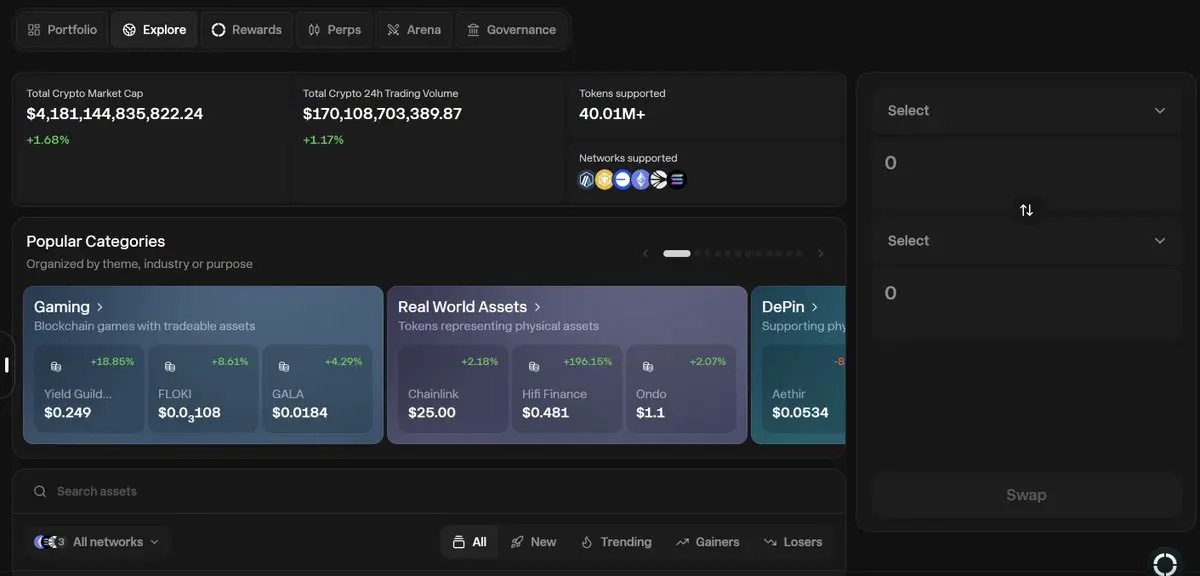Click the +1.17% volume change

323,140
